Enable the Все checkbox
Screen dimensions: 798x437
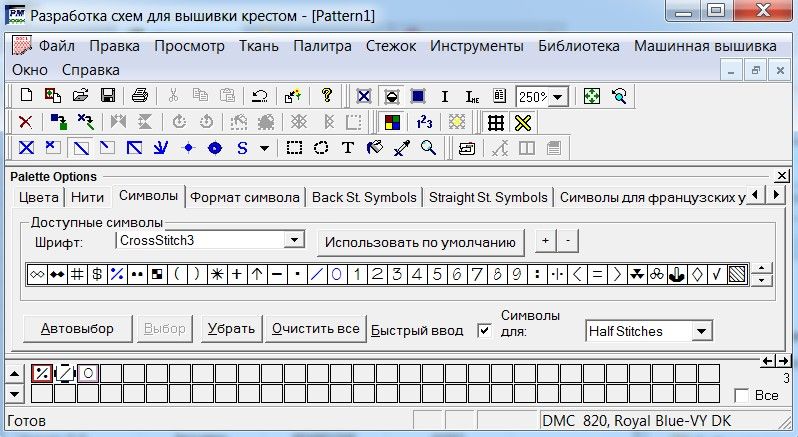[x=741, y=395]
